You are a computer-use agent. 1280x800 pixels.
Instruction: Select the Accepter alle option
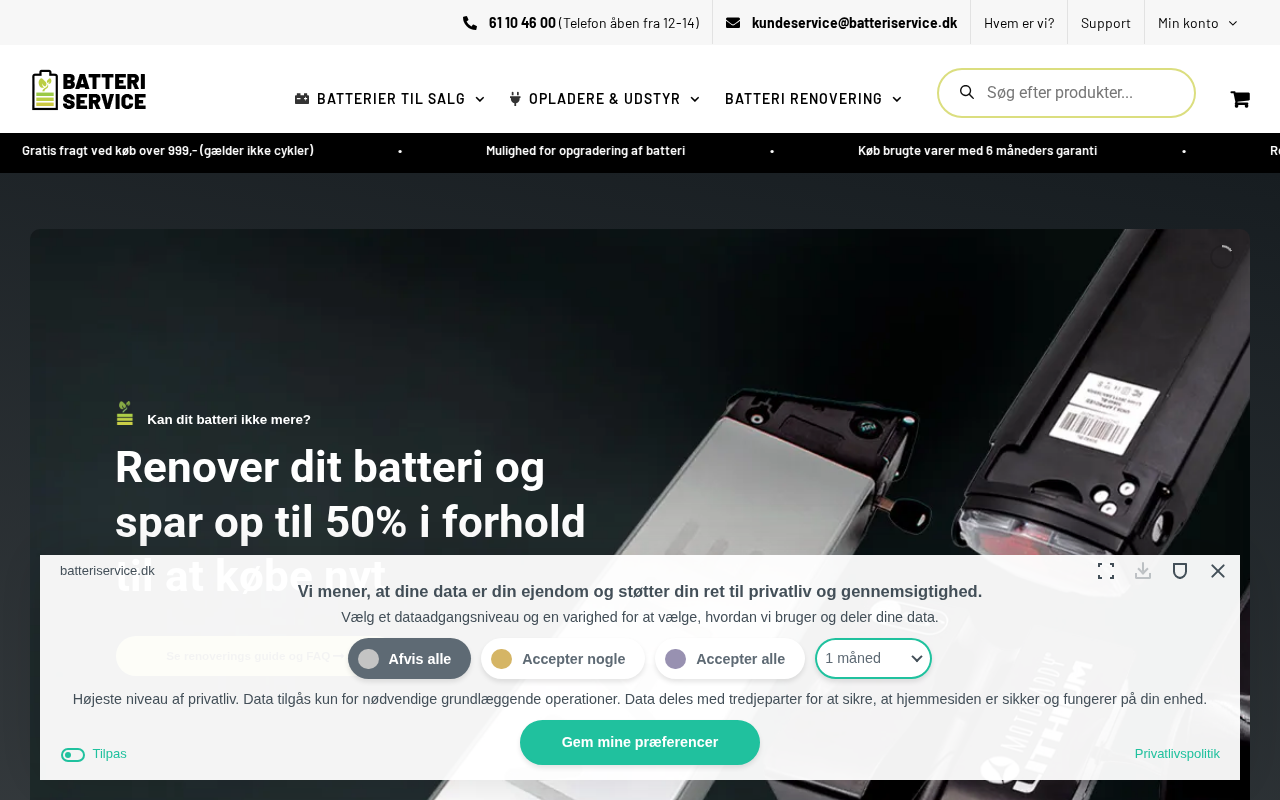point(730,659)
